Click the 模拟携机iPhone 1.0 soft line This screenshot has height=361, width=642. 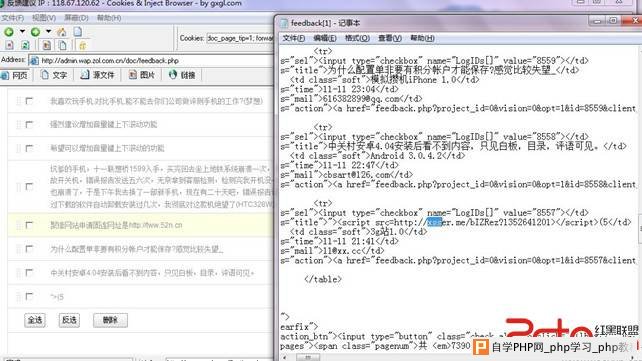pos(384,80)
